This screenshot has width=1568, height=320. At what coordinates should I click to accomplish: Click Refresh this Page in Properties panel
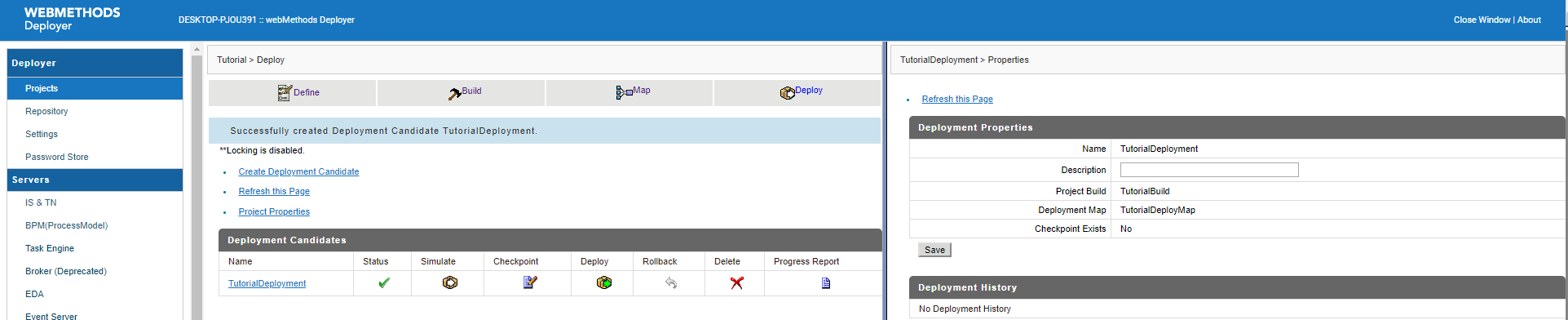tap(957, 99)
